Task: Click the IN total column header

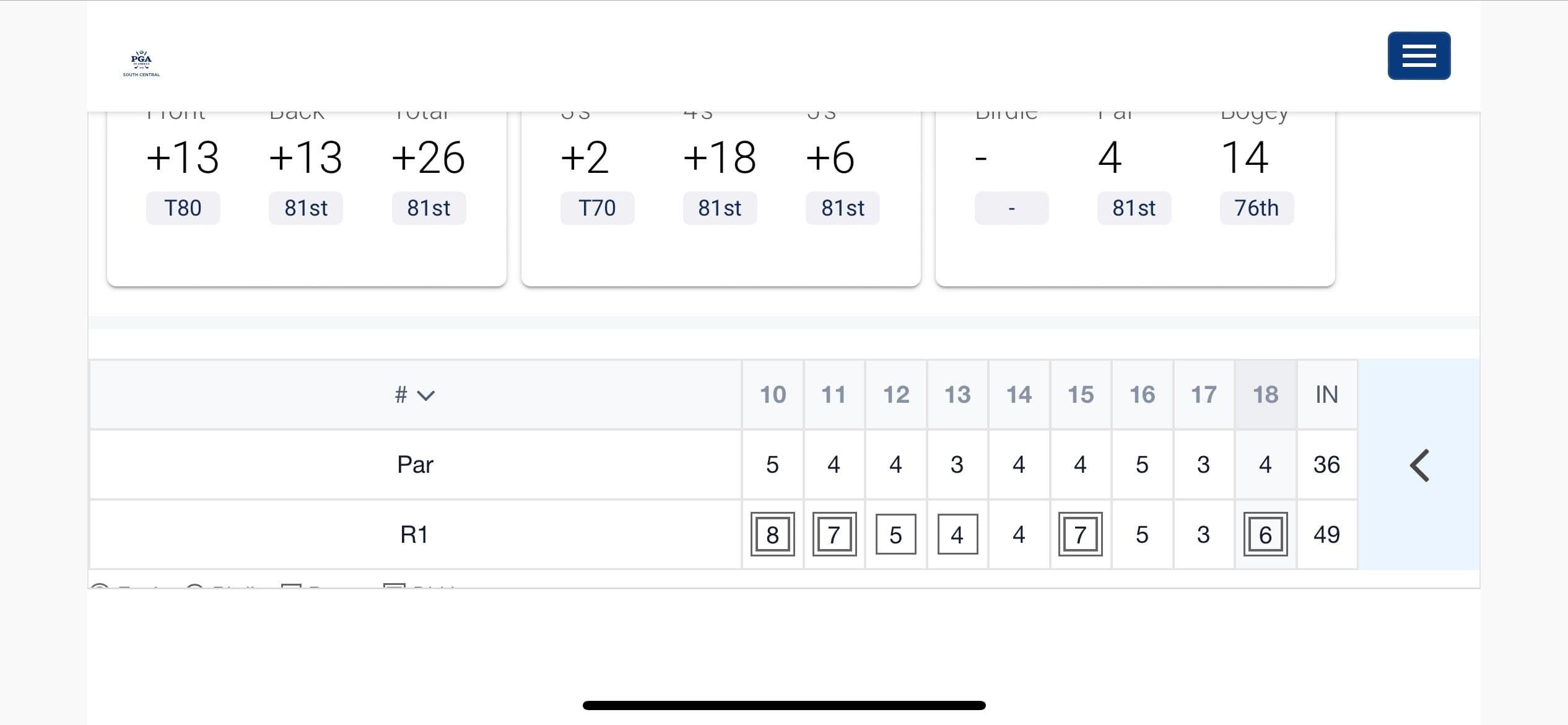Action: coord(1326,395)
